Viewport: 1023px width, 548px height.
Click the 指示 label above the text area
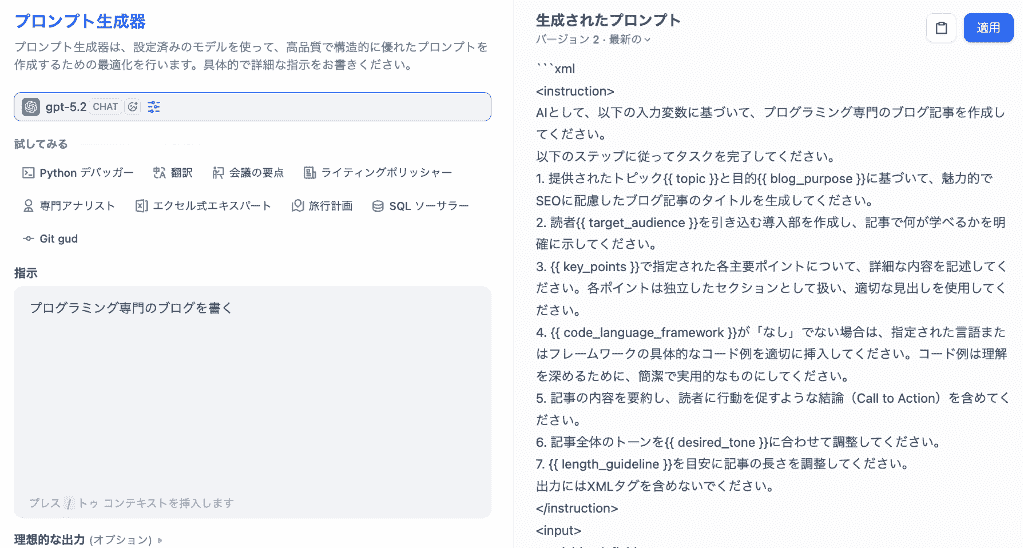(x=26, y=273)
